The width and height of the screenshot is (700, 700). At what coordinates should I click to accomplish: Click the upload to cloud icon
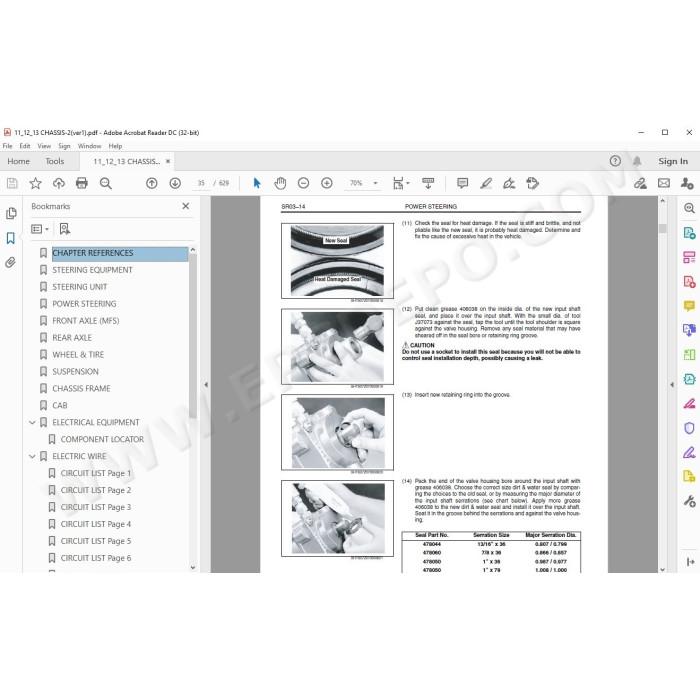tap(58, 183)
